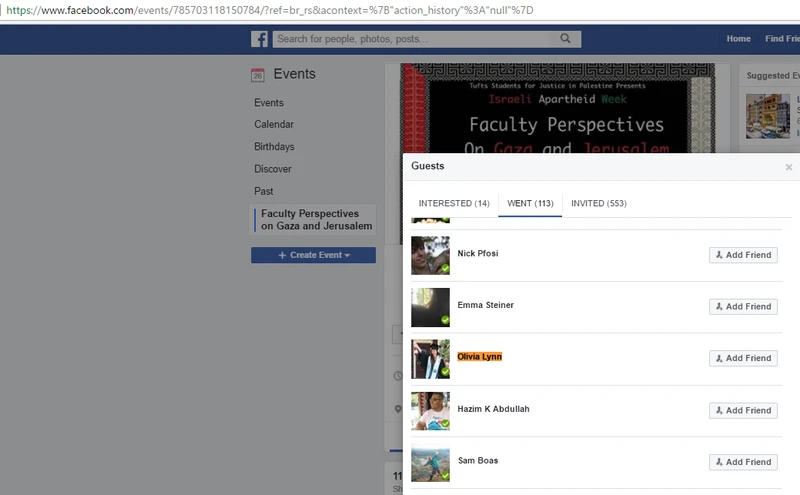This screenshot has width=800, height=495.
Task: Open Birthdays in the sidebar
Action: [x=274, y=147]
